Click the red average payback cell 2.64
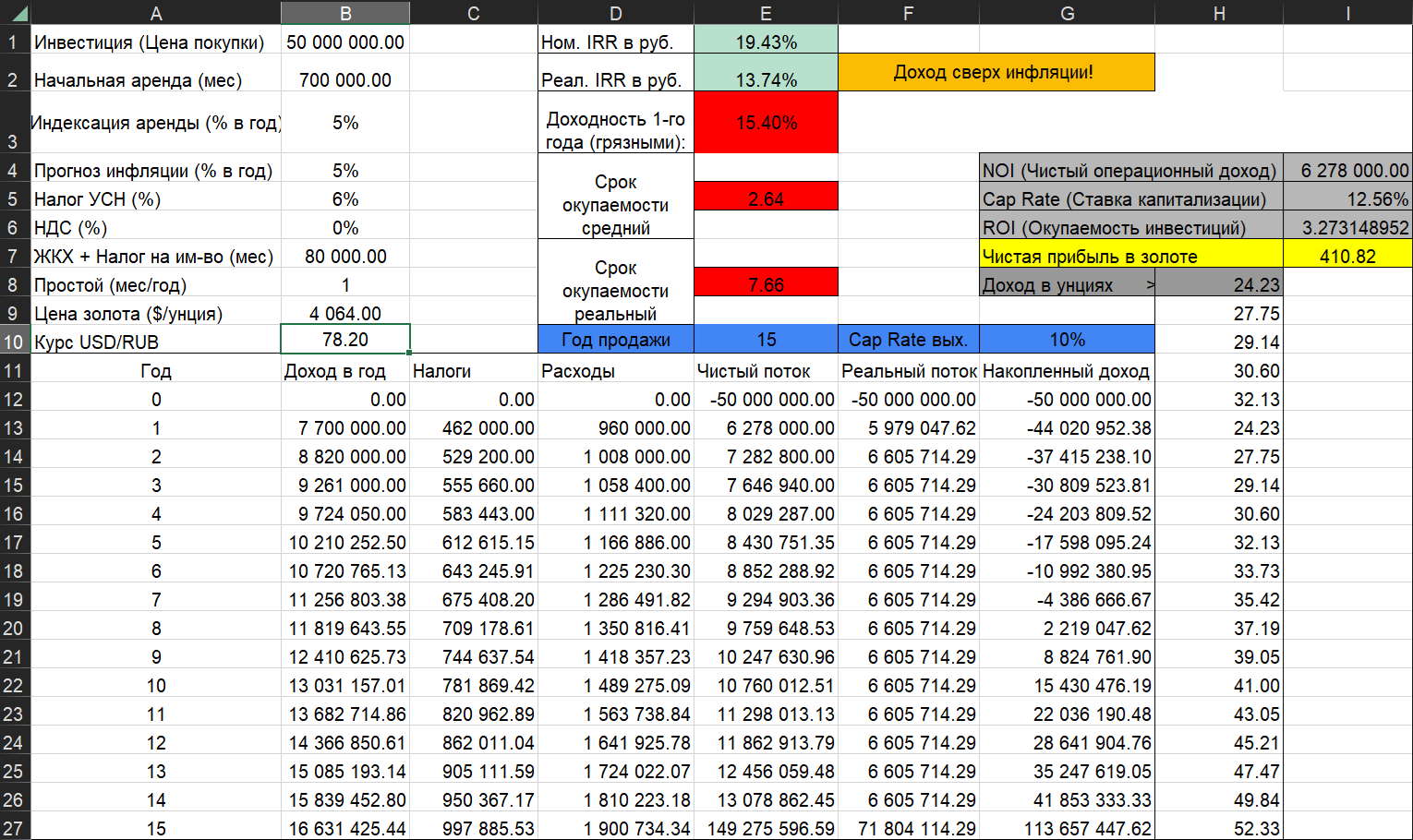The height and width of the screenshot is (840, 1413). coord(766,198)
